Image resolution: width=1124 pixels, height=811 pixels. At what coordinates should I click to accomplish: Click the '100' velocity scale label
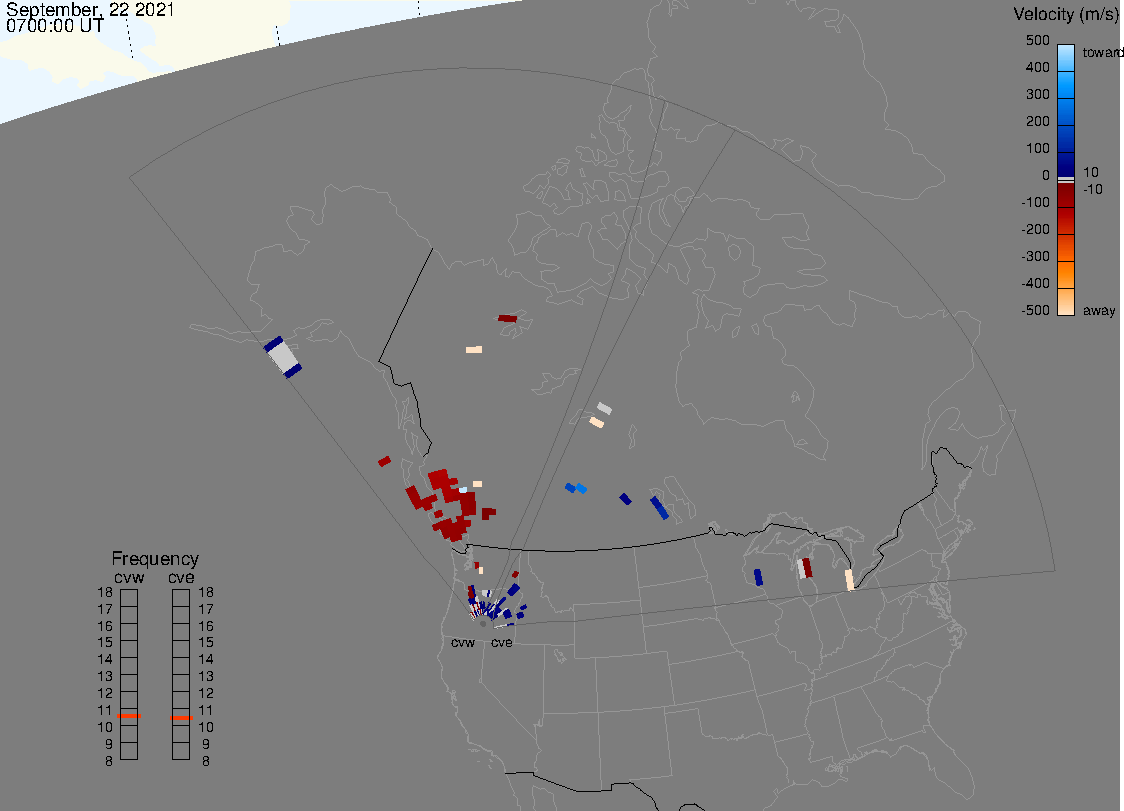point(1037,148)
